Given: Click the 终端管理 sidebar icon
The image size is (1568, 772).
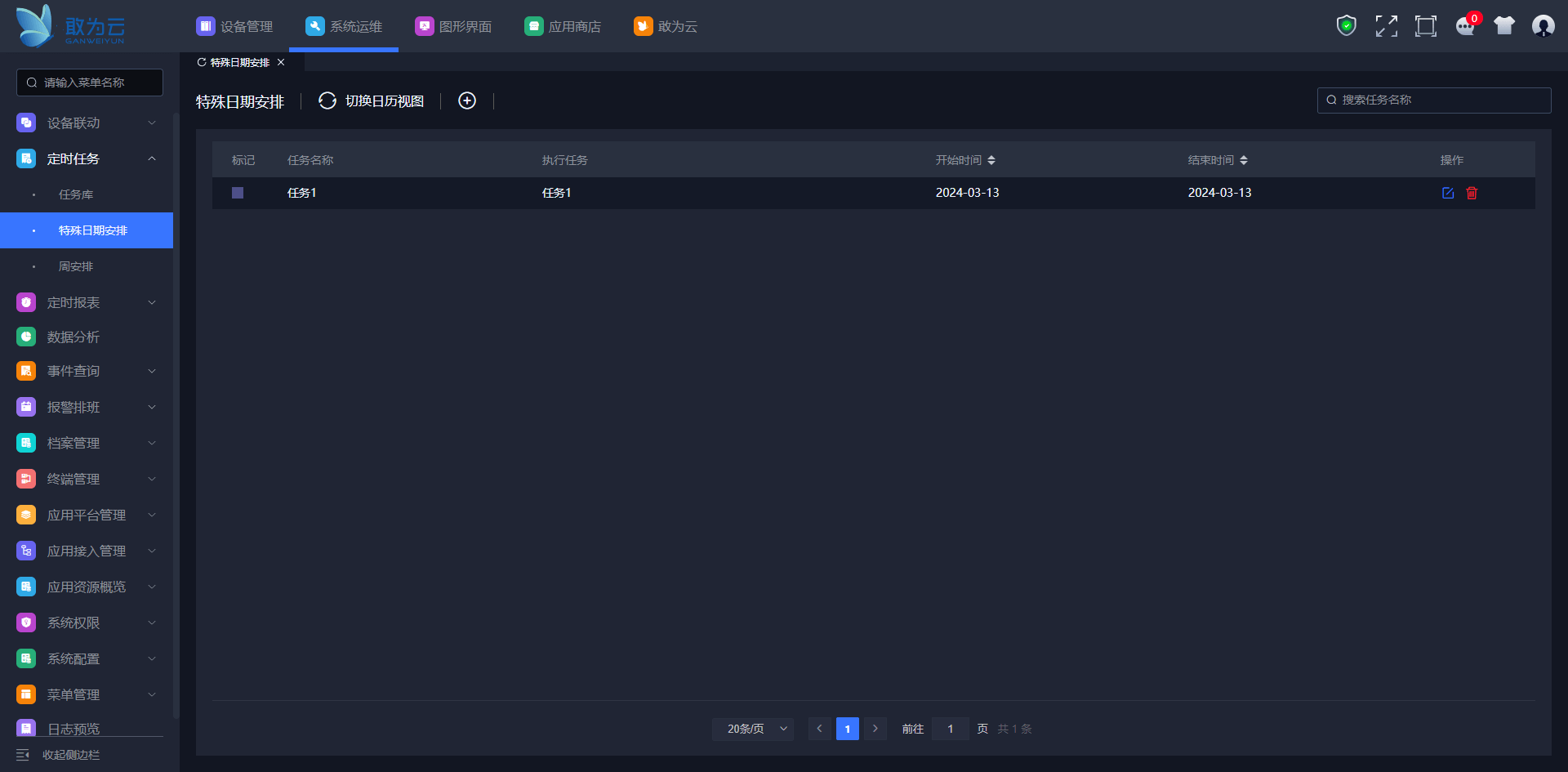Looking at the screenshot, I should pyautogui.click(x=26, y=479).
